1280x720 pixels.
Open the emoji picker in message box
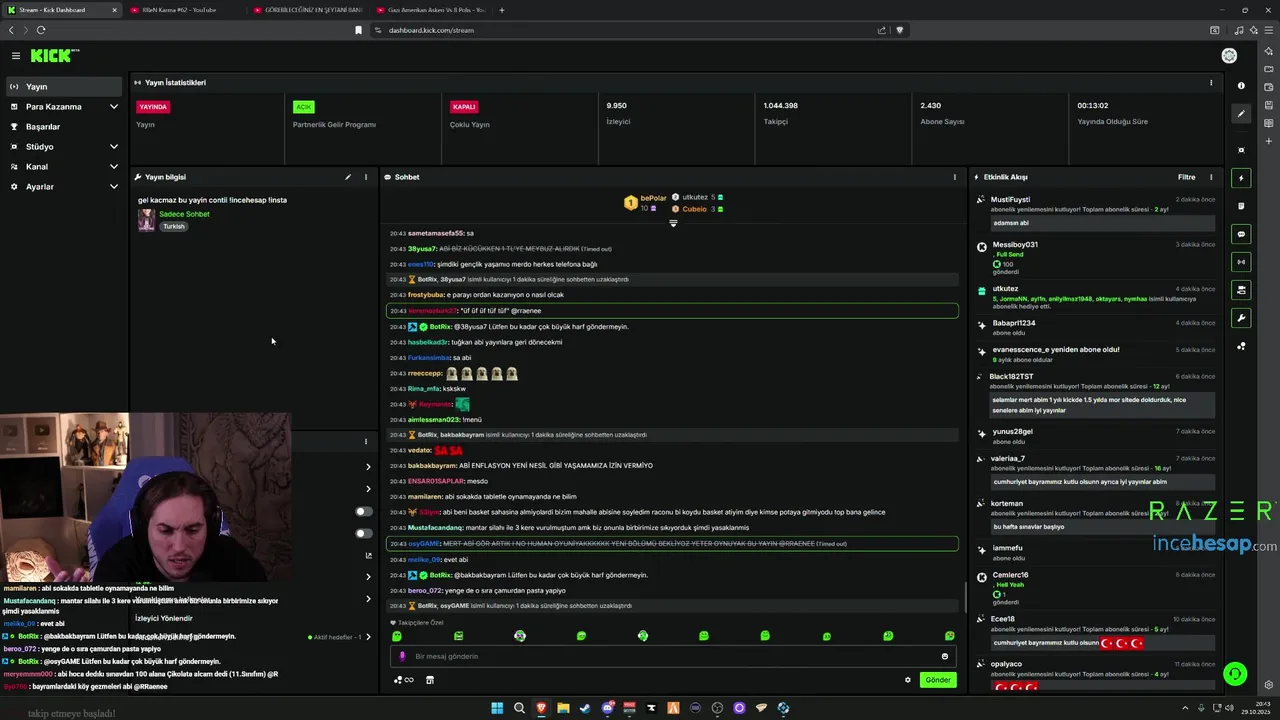(x=944, y=657)
